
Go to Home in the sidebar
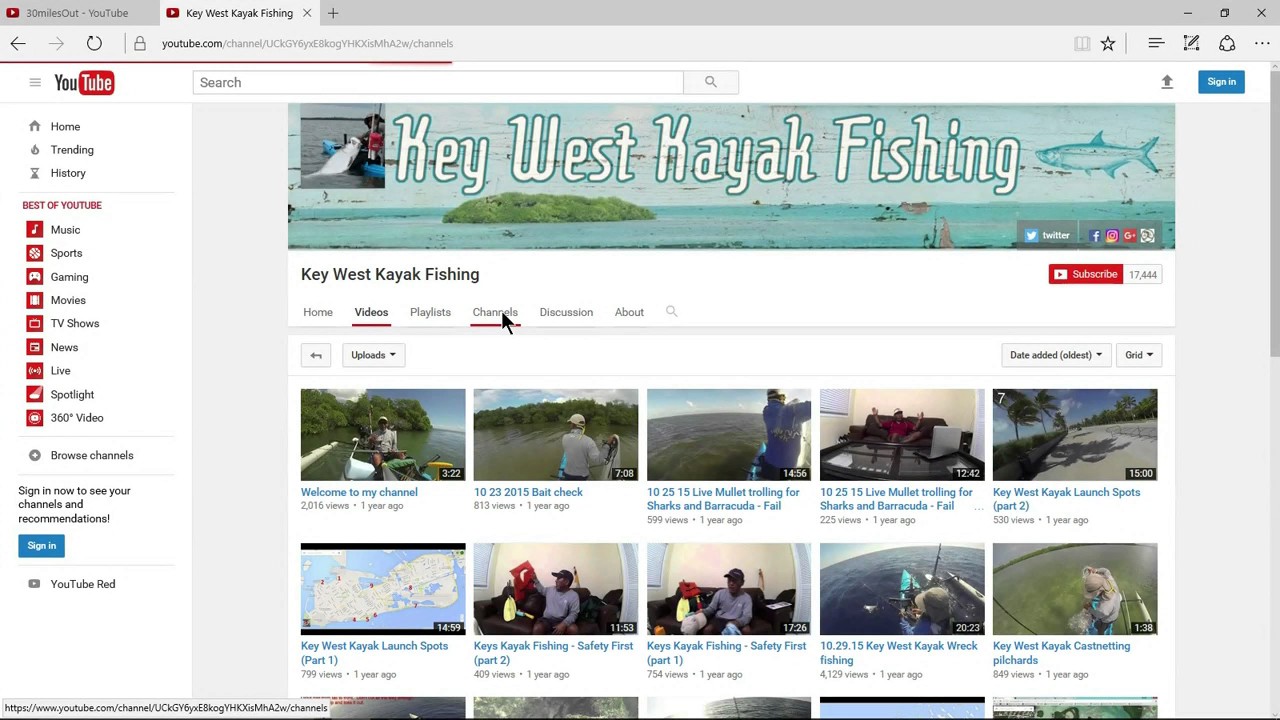click(65, 127)
